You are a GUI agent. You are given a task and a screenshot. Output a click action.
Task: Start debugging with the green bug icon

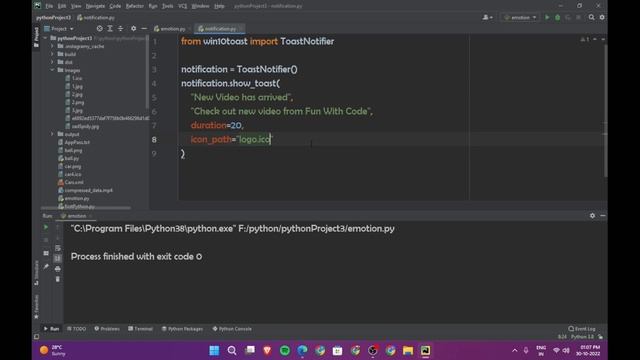pyautogui.click(x=557, y=18)
